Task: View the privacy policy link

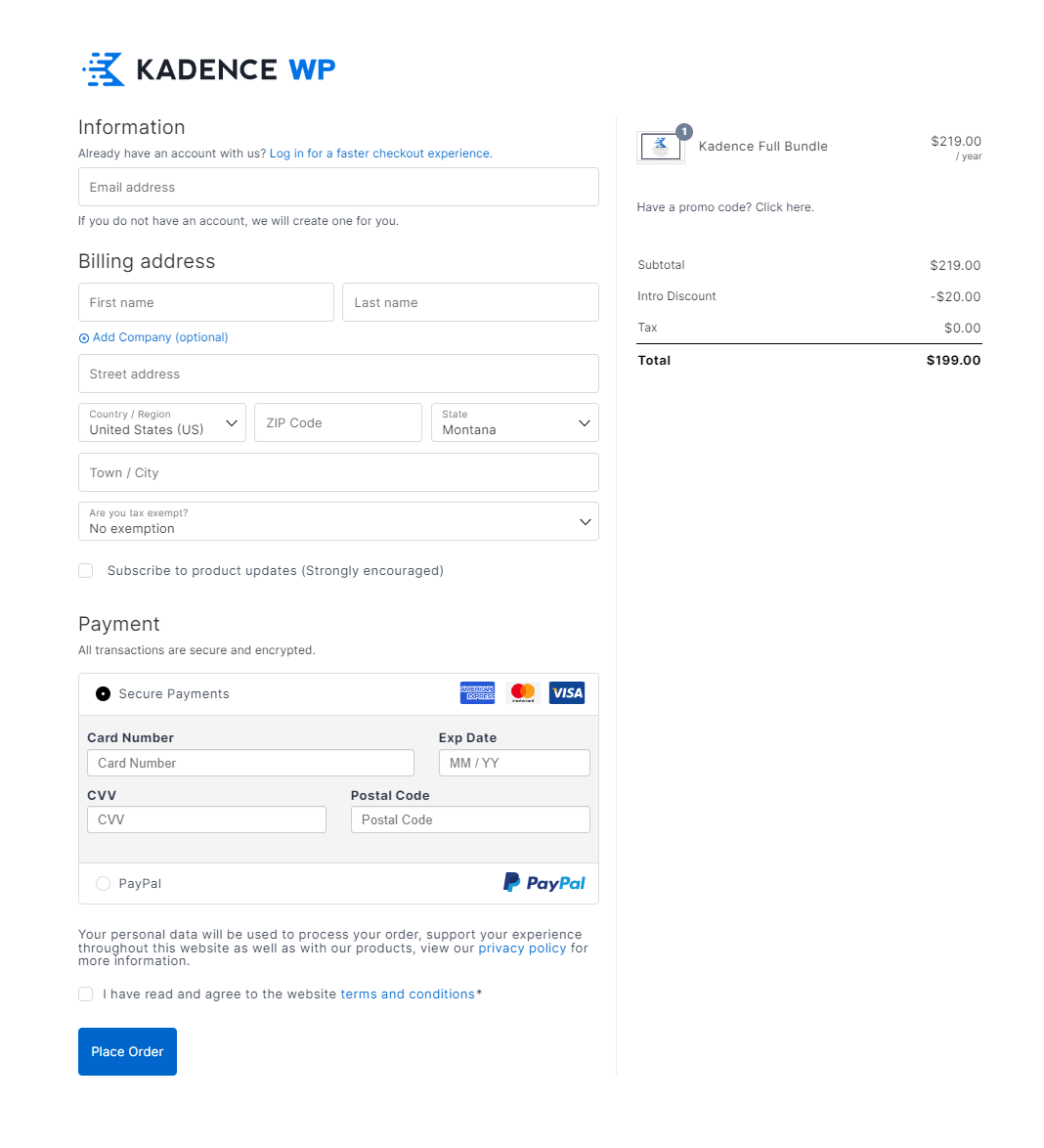Action: (522, 948)
